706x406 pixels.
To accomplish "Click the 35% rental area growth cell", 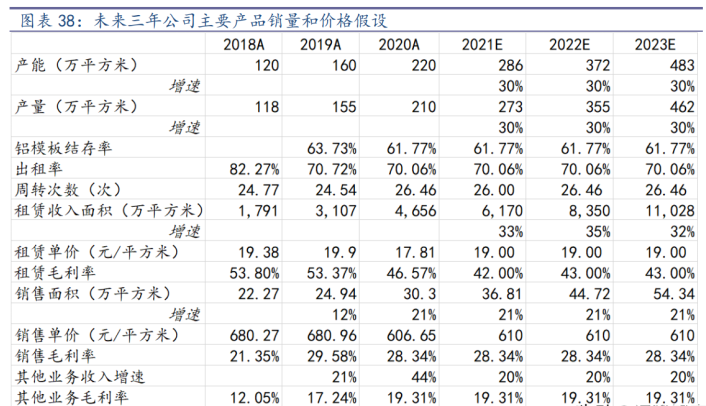I will tap(598, 231).
